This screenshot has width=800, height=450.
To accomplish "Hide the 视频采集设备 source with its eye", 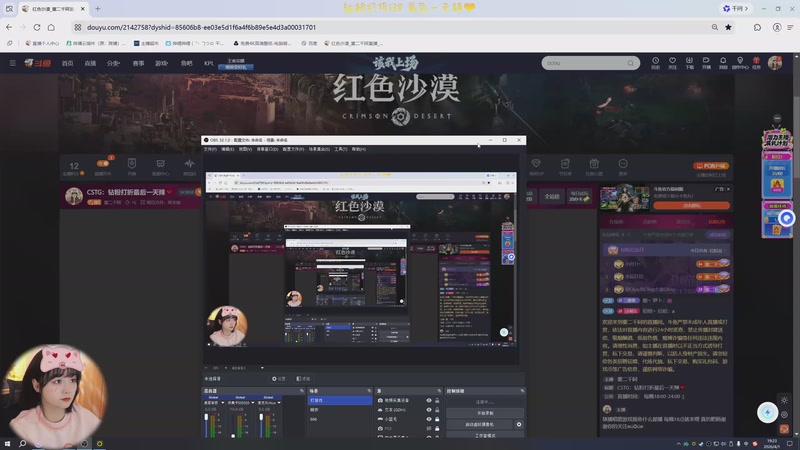I will (429, 401).
